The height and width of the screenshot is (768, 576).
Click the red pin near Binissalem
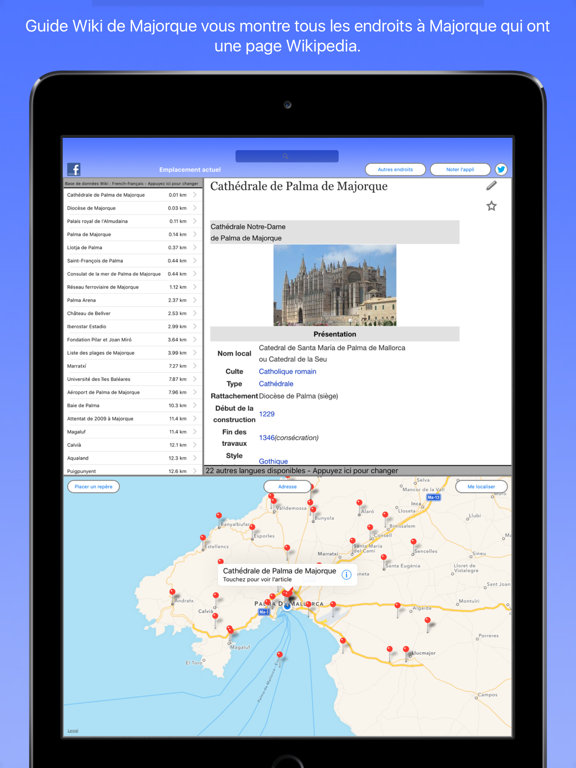tap(385, 517)
